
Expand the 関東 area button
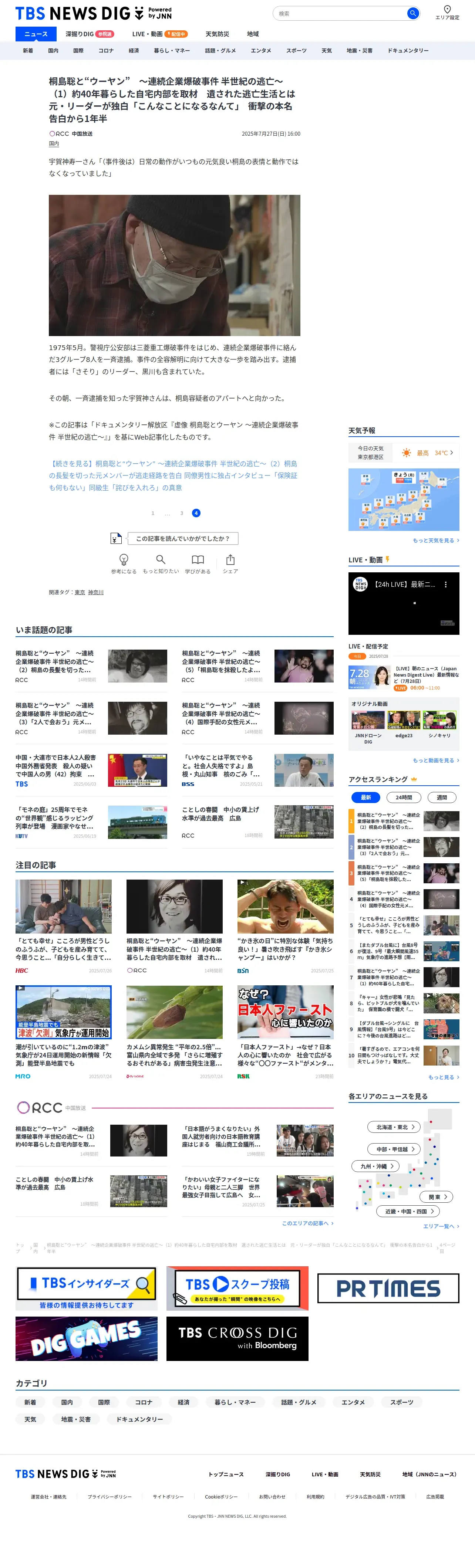pyautogui.click(x=437, y=1197)
